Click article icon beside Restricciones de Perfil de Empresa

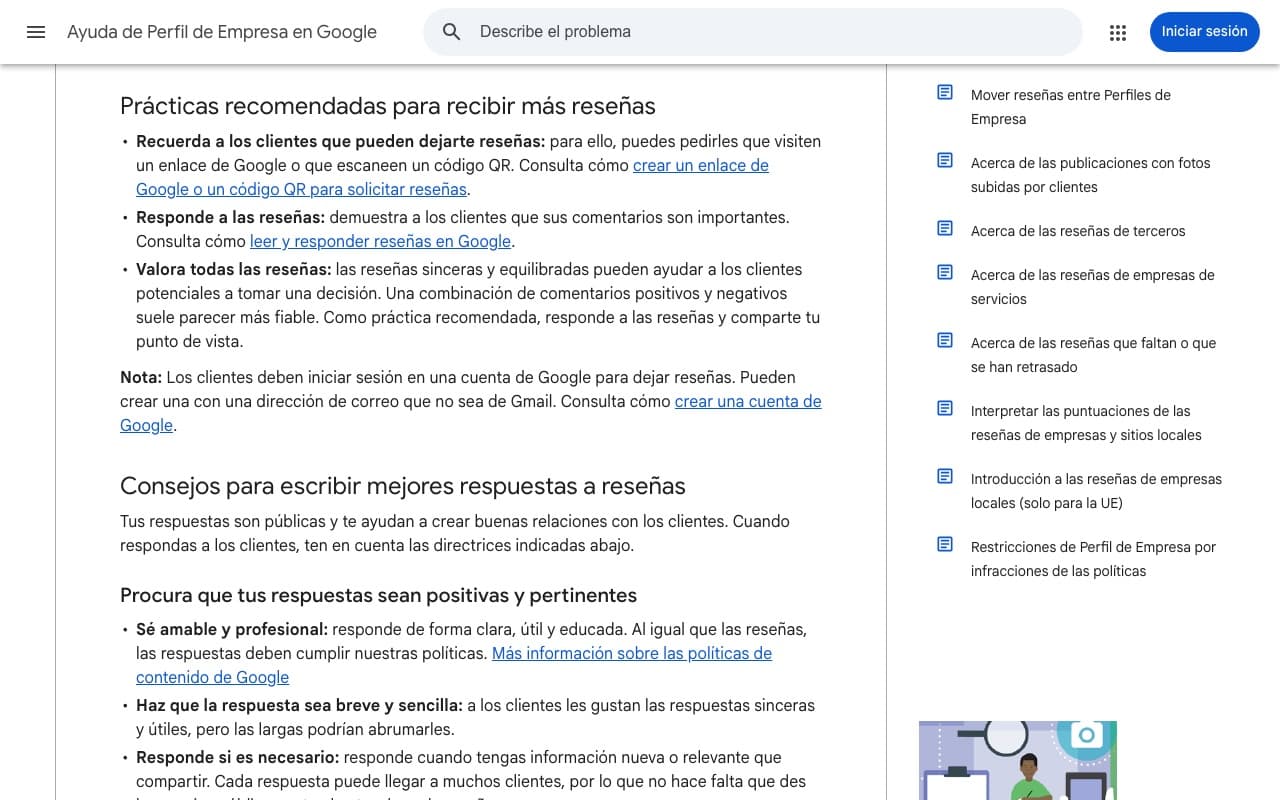click(x=945, y=544)
